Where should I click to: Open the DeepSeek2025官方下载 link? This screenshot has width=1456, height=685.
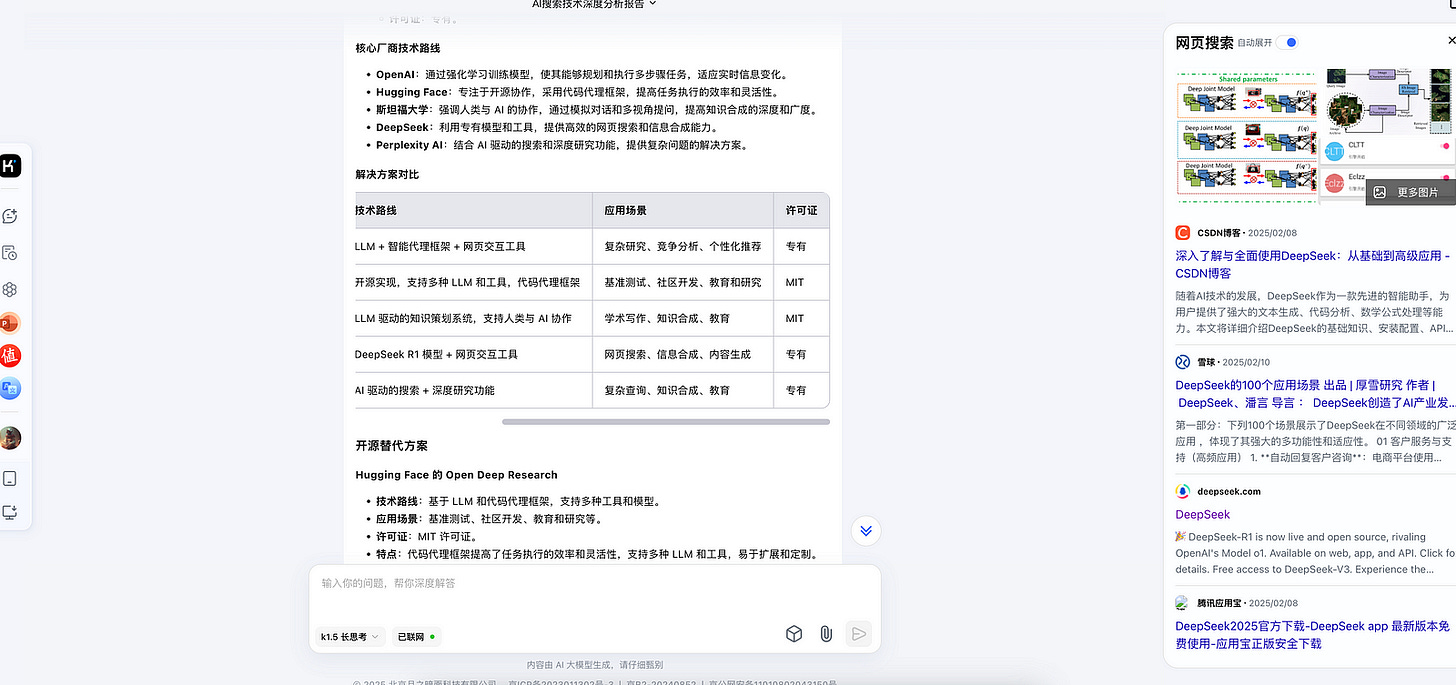coord(1312,634)
